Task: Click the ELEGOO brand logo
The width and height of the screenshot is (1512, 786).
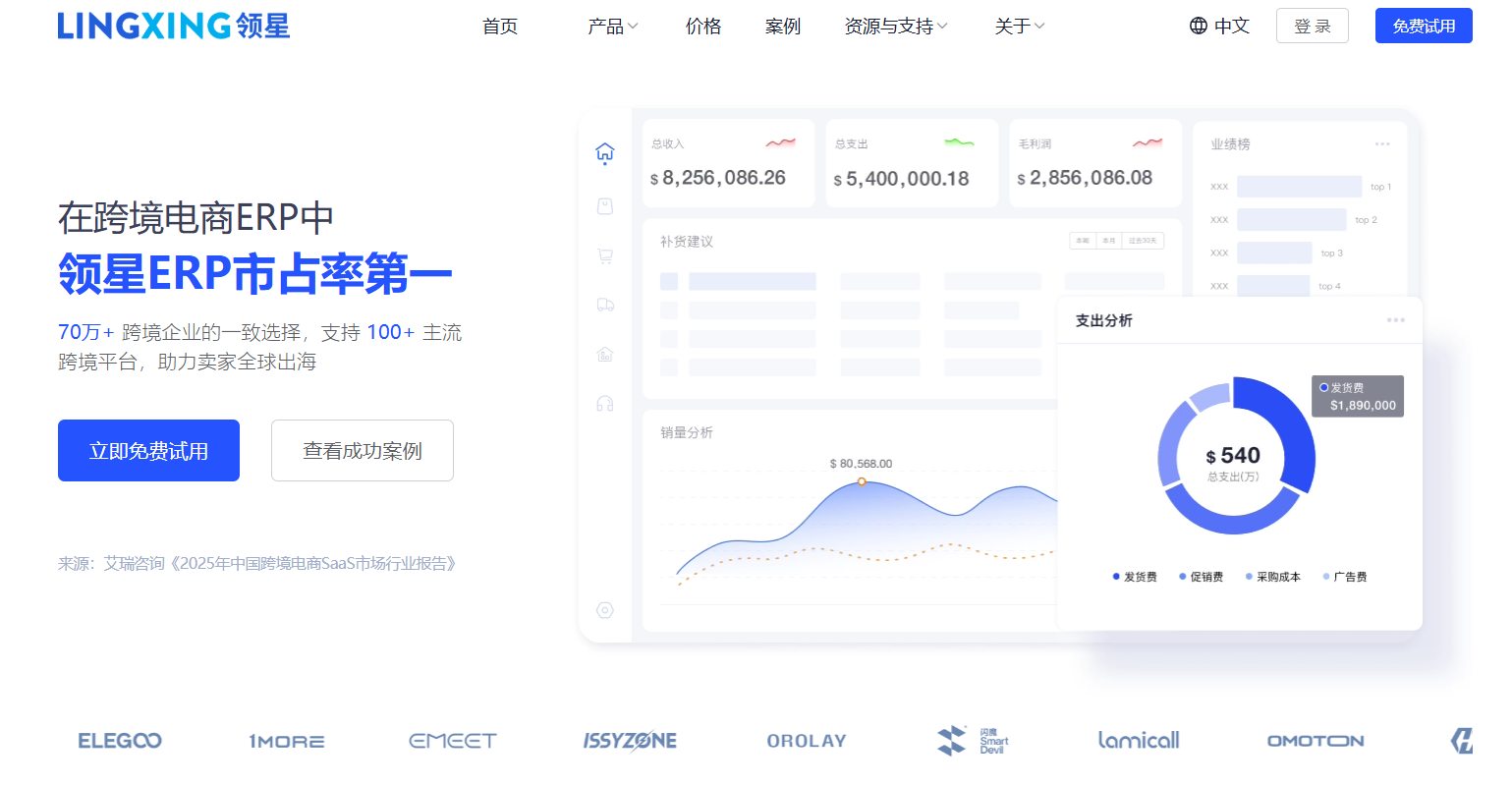Action: 120,741
